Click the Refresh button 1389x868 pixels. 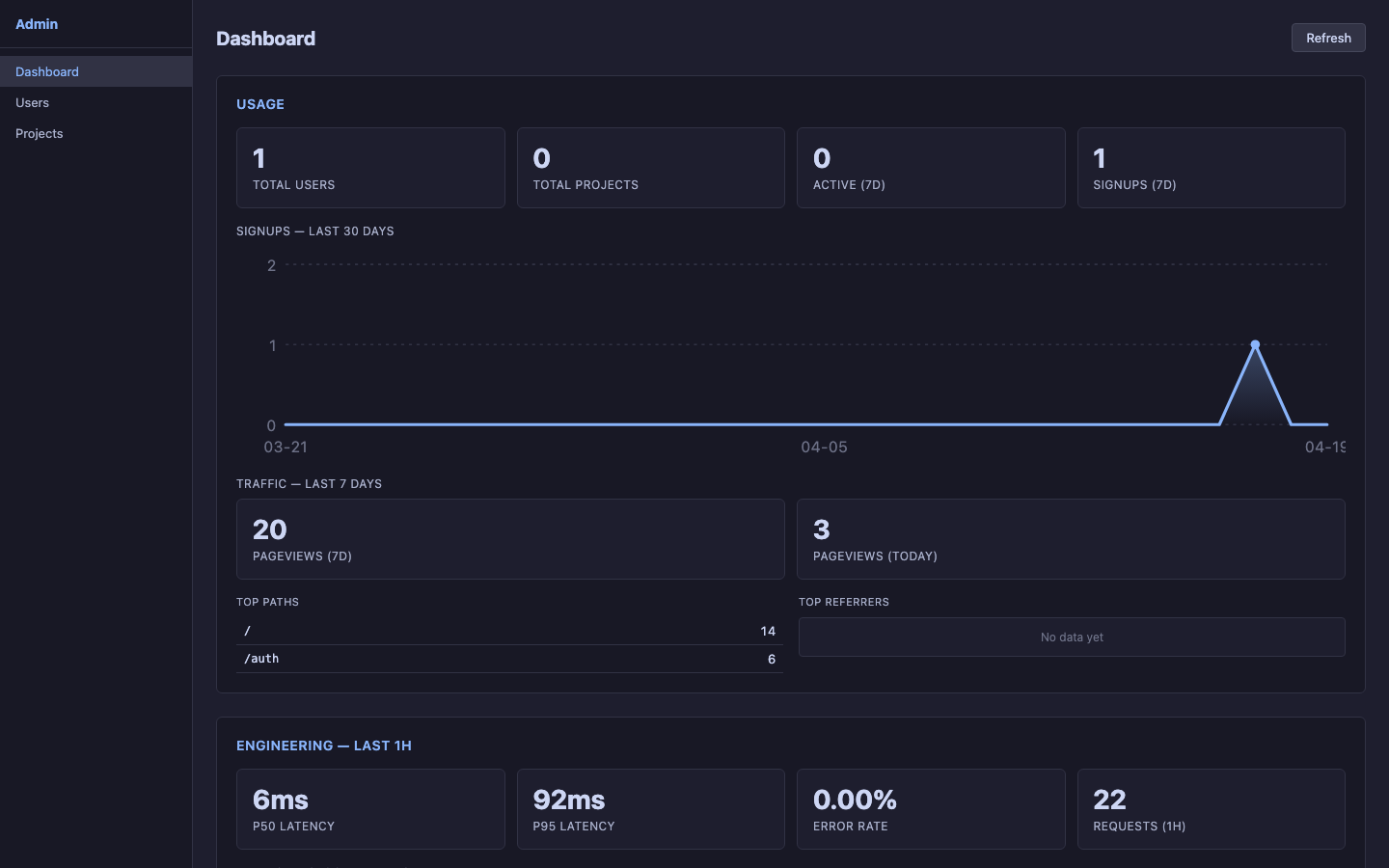click(x=1327, y=38)
